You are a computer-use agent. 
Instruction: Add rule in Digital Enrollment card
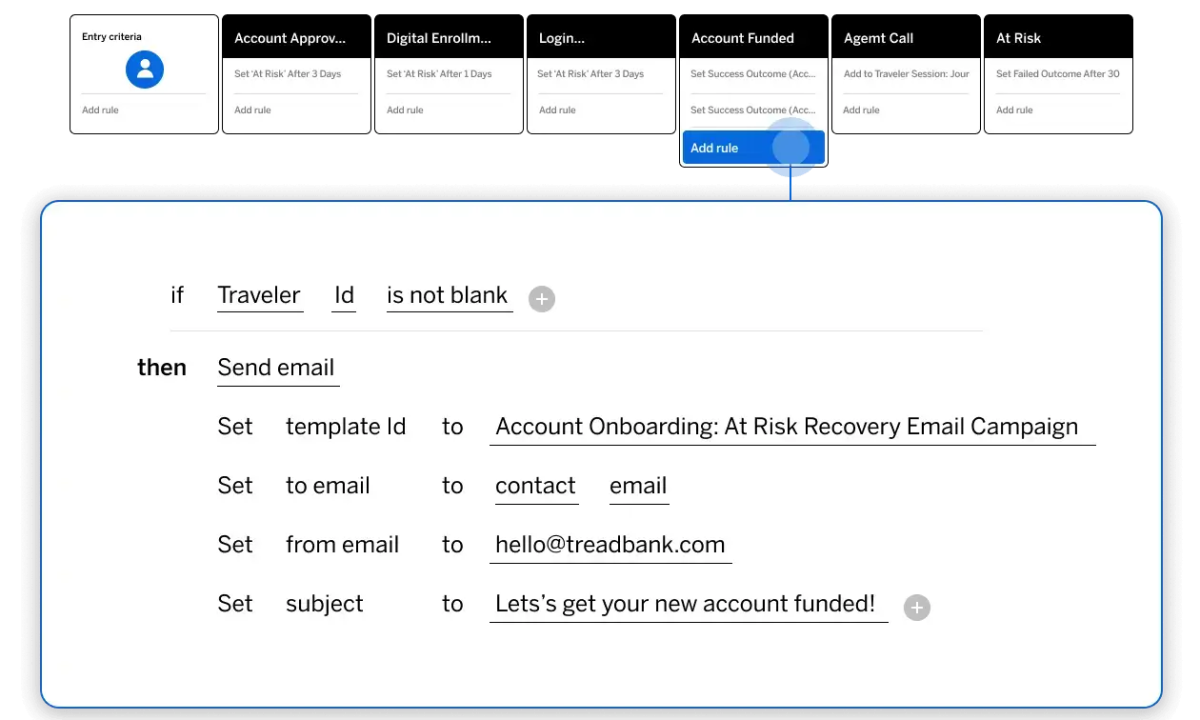[x=405, y=110]
